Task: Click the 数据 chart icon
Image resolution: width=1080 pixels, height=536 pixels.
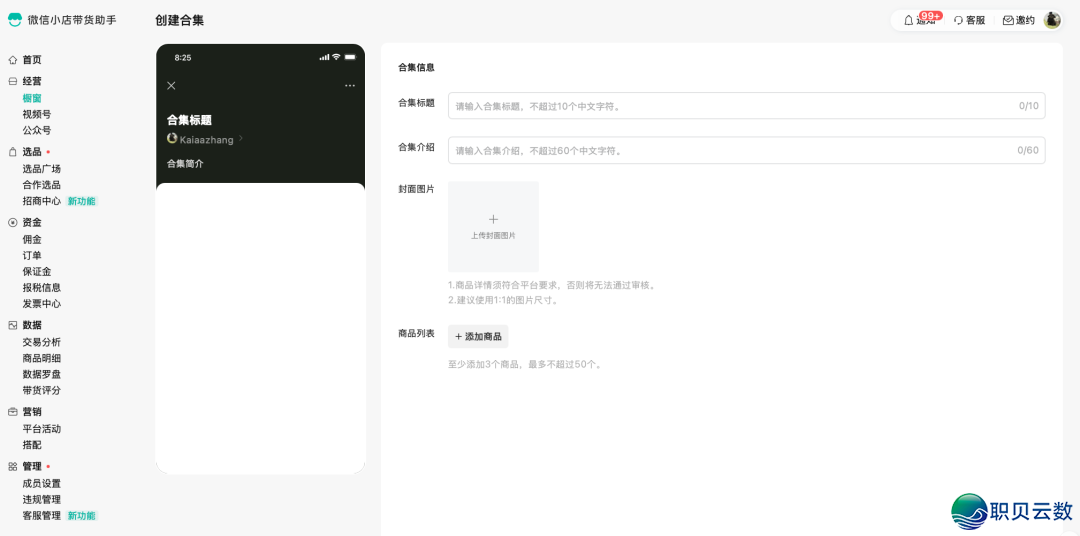Action: 13,325
